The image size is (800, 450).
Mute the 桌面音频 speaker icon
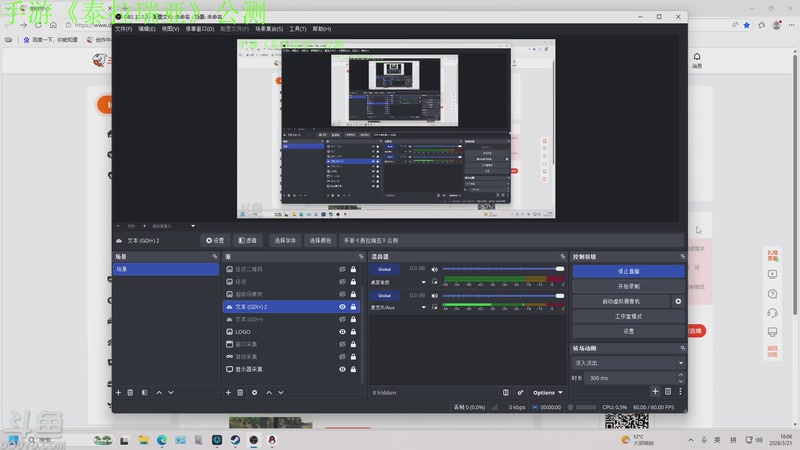click(x=434, y=269)
